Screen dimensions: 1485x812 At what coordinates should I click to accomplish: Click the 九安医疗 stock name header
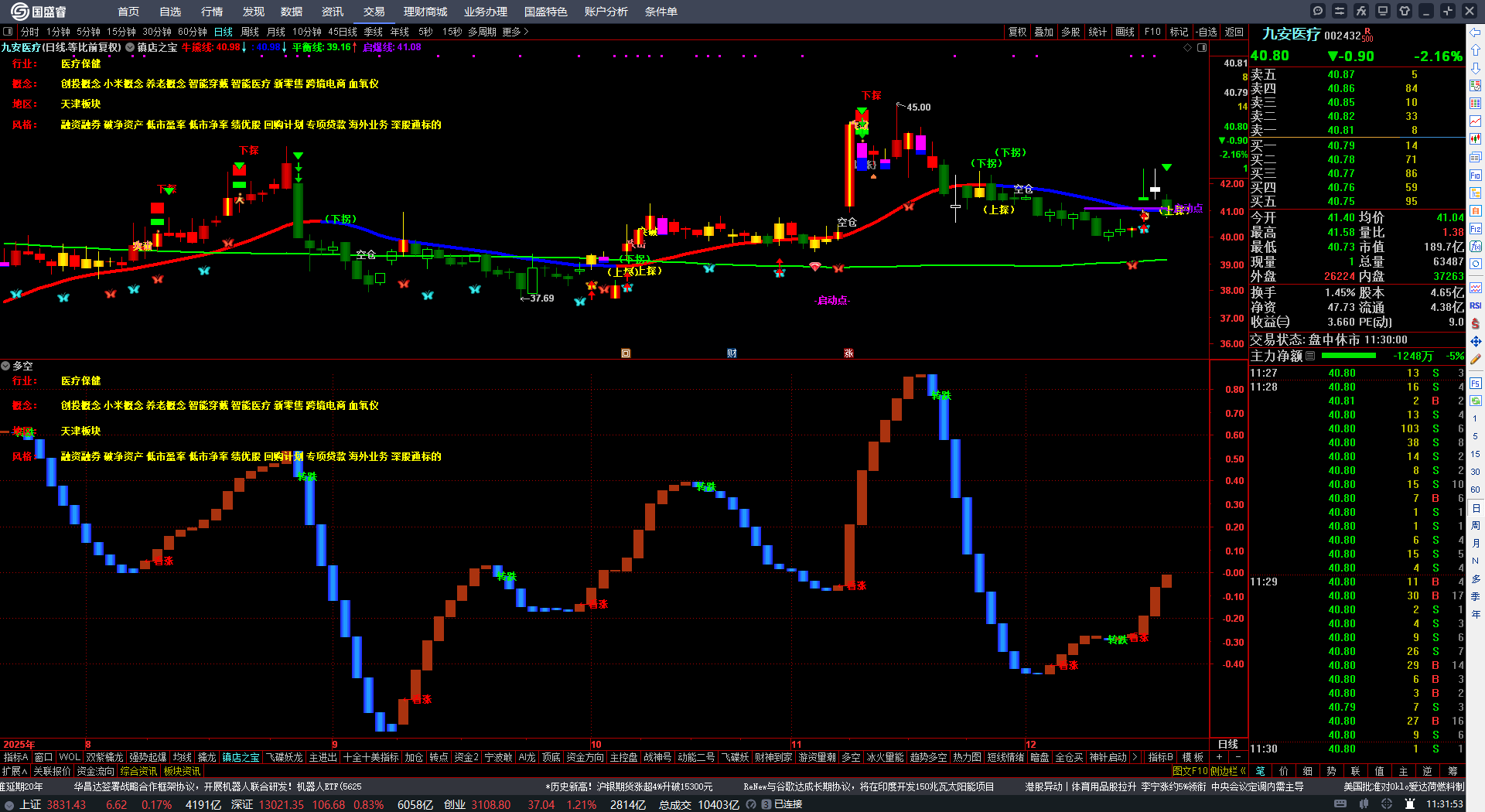coord(1291,34)
